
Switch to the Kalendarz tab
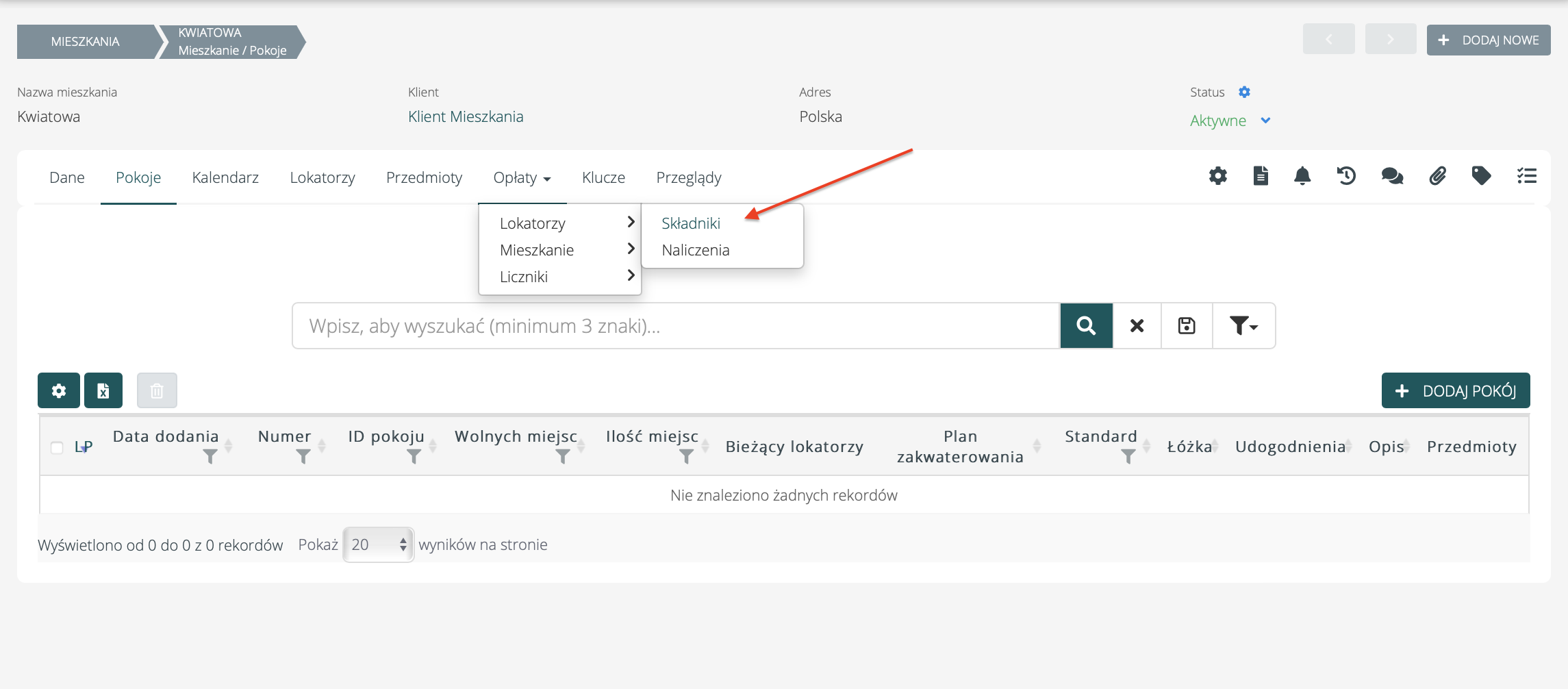point(225,178)
